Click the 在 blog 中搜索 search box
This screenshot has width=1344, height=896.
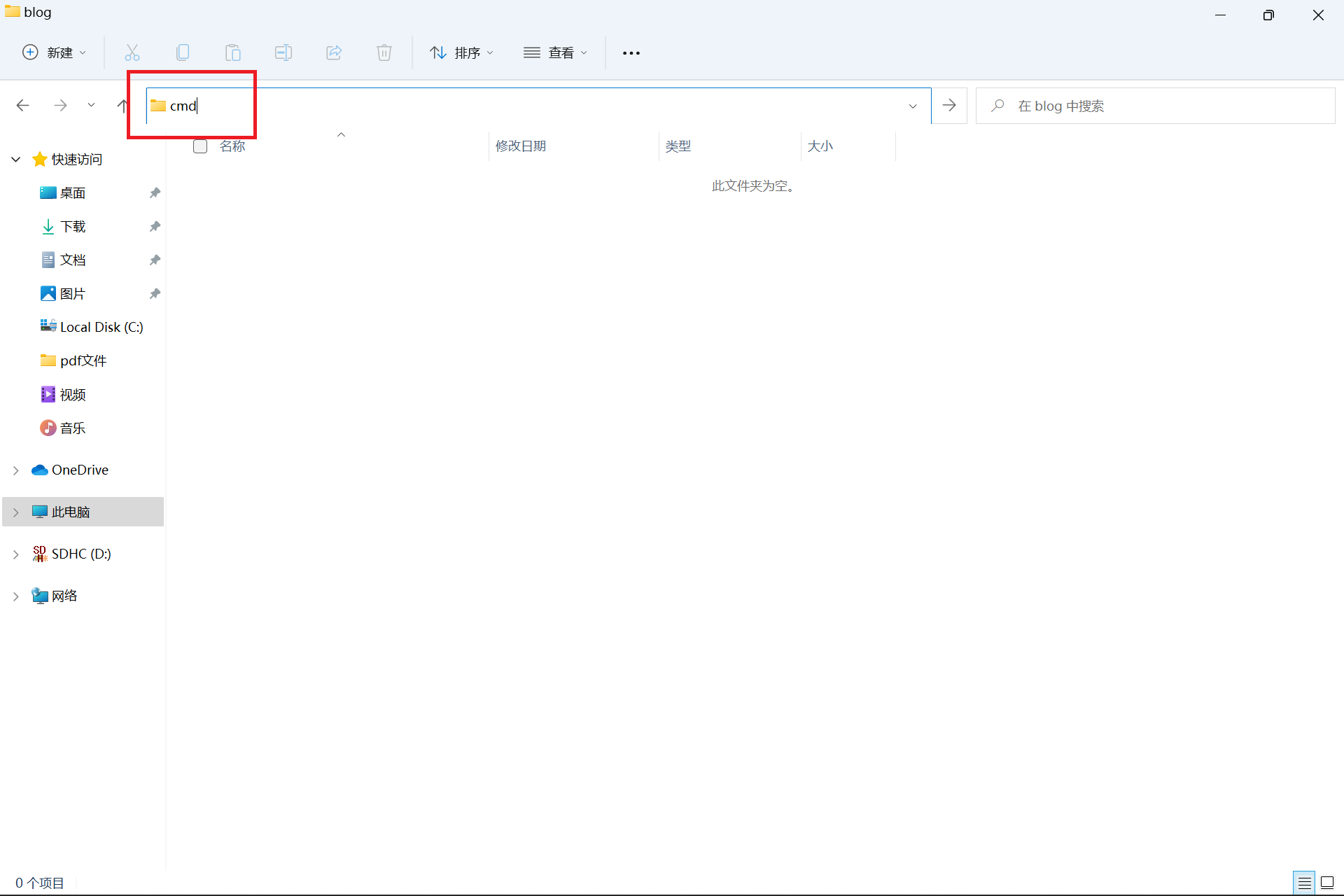[x=1155, y=106]
